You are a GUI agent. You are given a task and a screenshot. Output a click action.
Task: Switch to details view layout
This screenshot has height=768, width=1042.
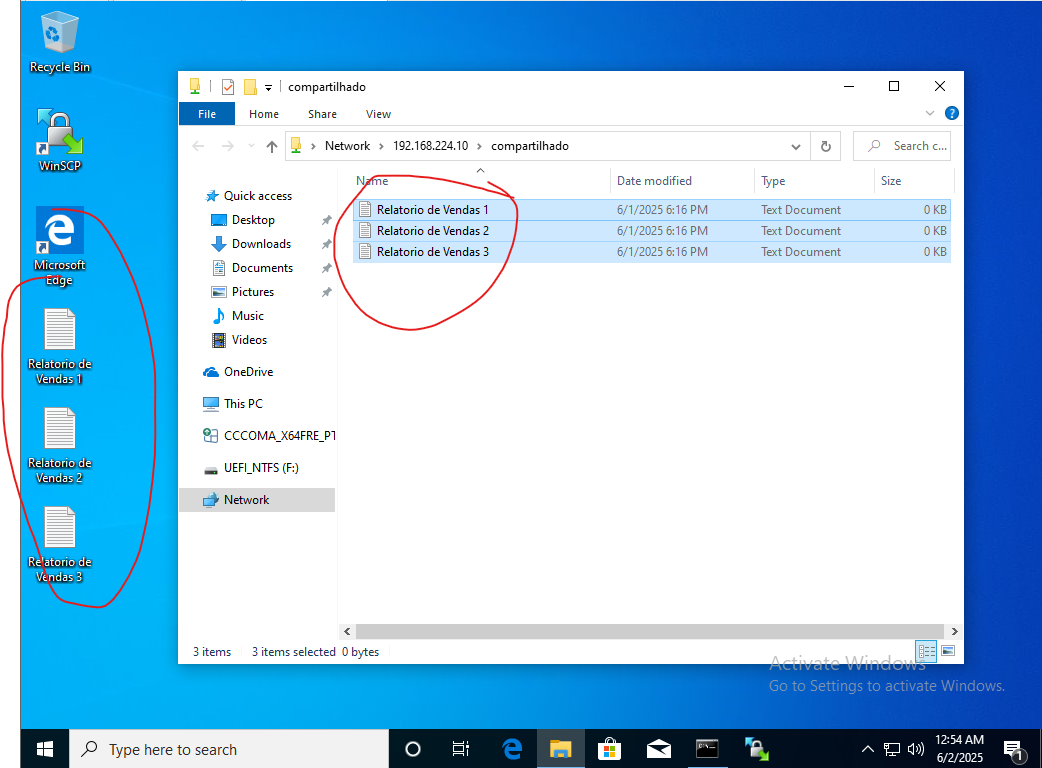point(927,651)
